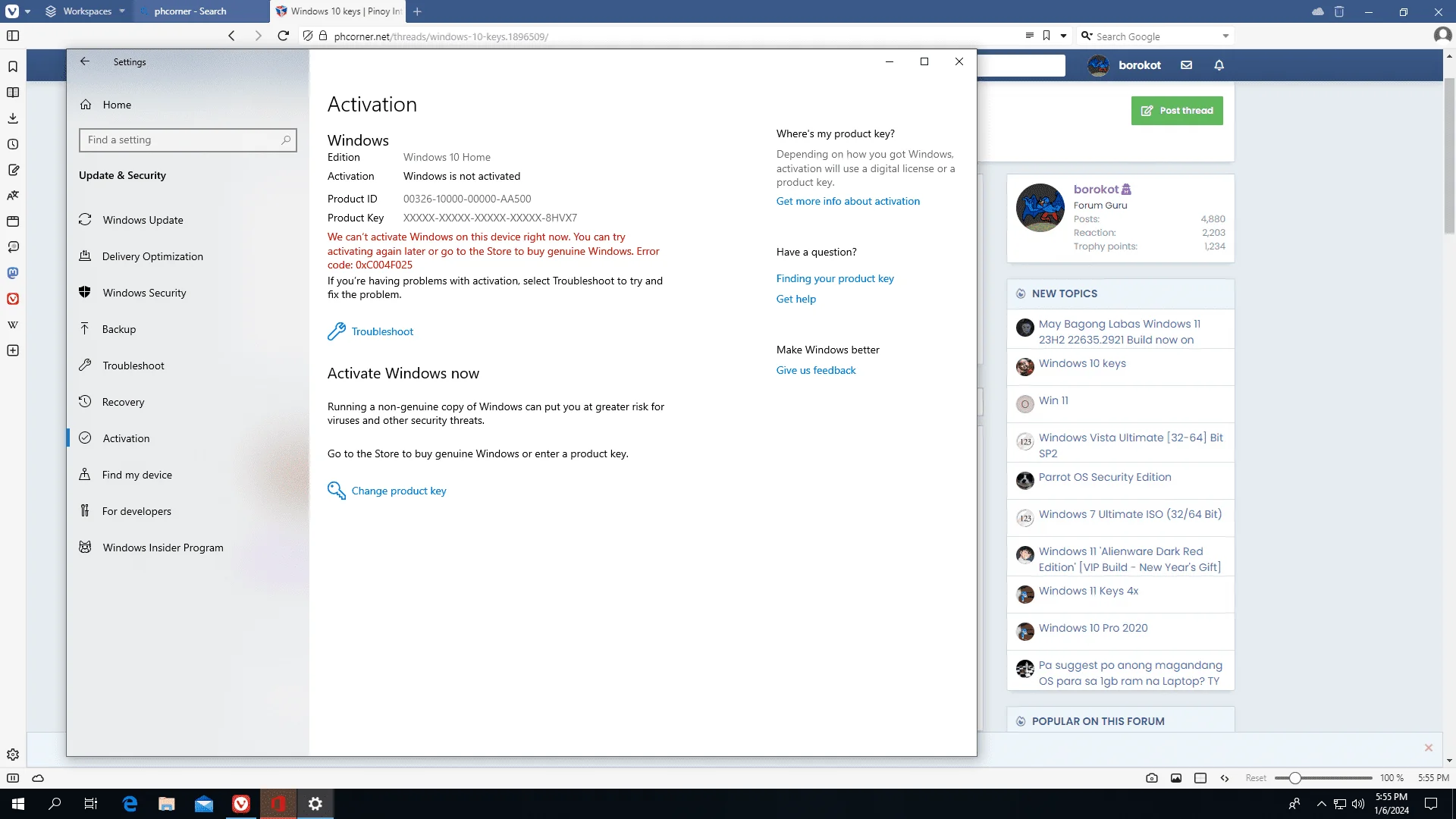Open Mail app from taskbar
Image resolution: width=1456 pixels, height=819 pixels.
pyautogui.click(x=204, y=804)
